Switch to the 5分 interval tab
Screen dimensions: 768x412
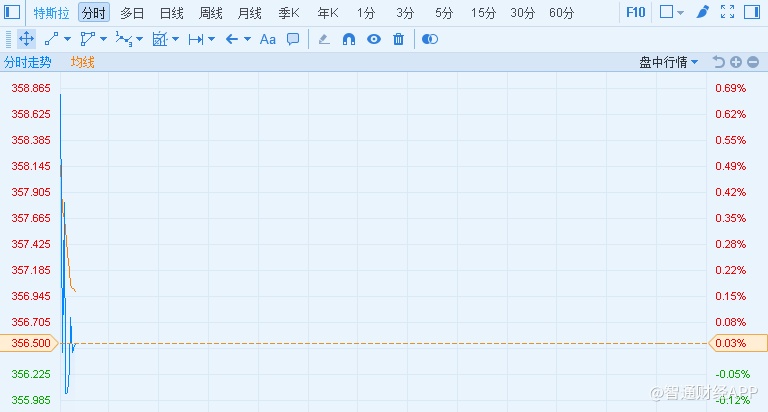tap(444, 13)
